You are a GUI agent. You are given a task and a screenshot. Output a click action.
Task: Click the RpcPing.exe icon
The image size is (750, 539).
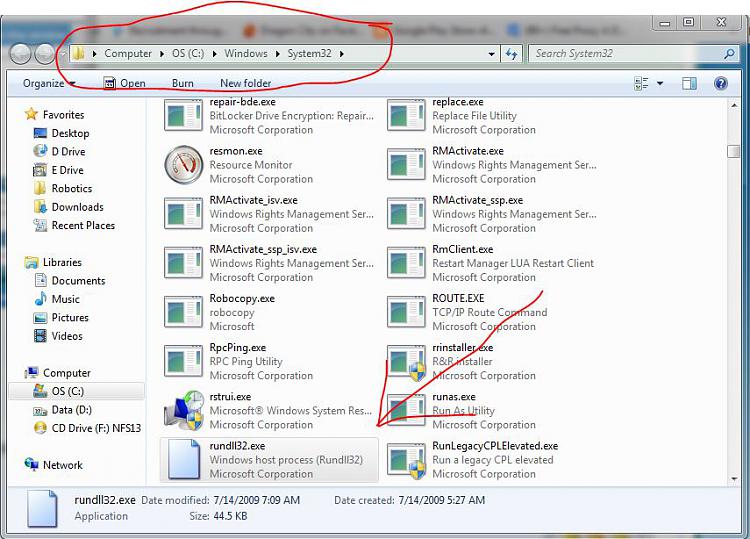183,362
